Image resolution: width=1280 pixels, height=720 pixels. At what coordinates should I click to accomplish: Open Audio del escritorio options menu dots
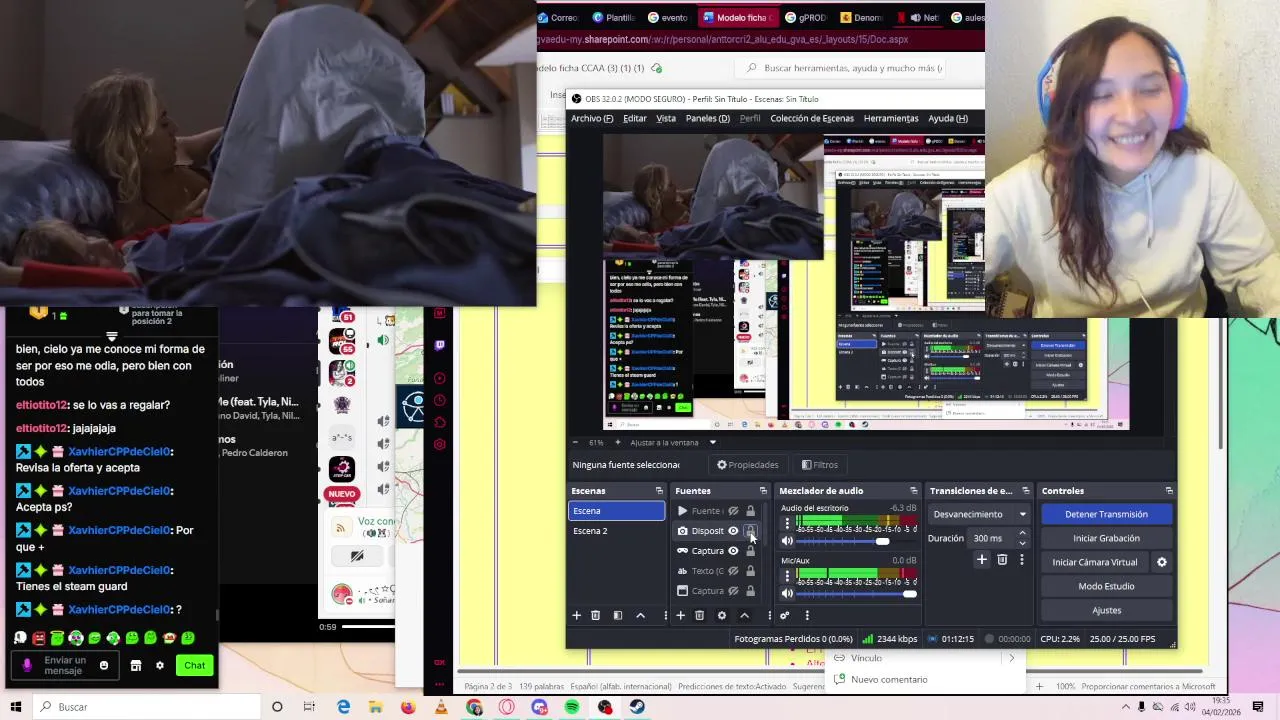coord(787,523)
